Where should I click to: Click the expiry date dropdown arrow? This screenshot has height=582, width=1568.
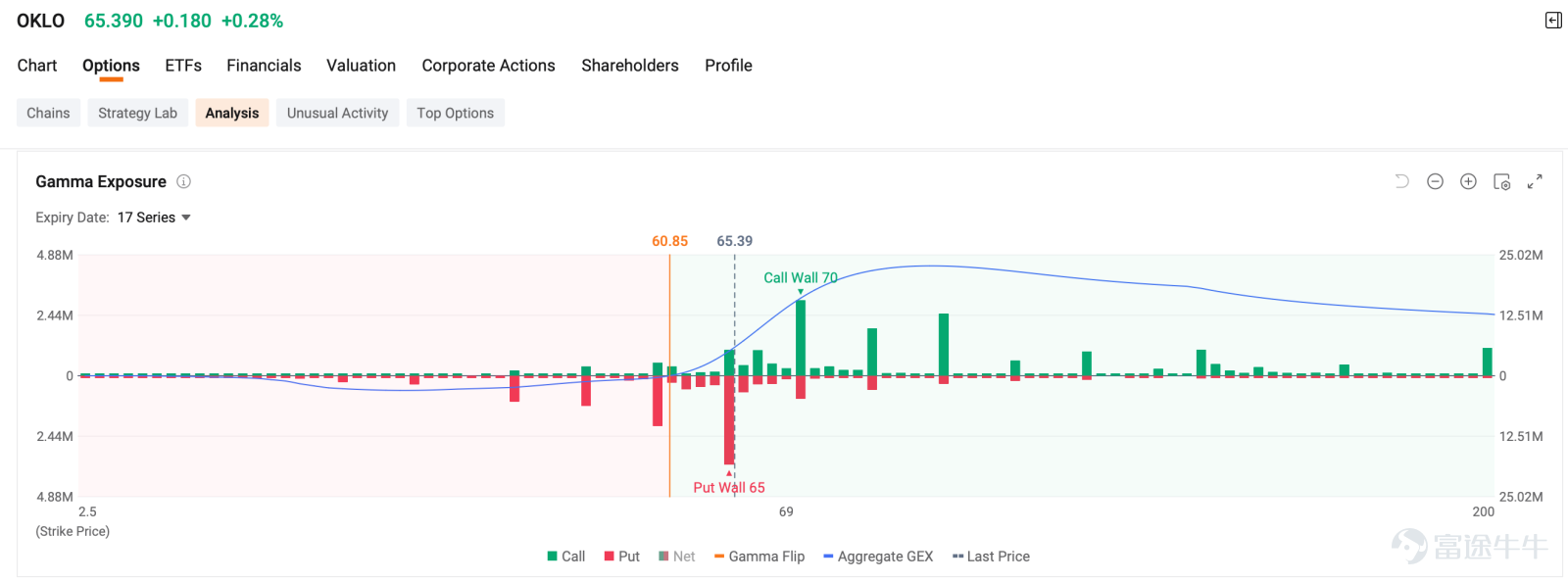pos(186,218)
